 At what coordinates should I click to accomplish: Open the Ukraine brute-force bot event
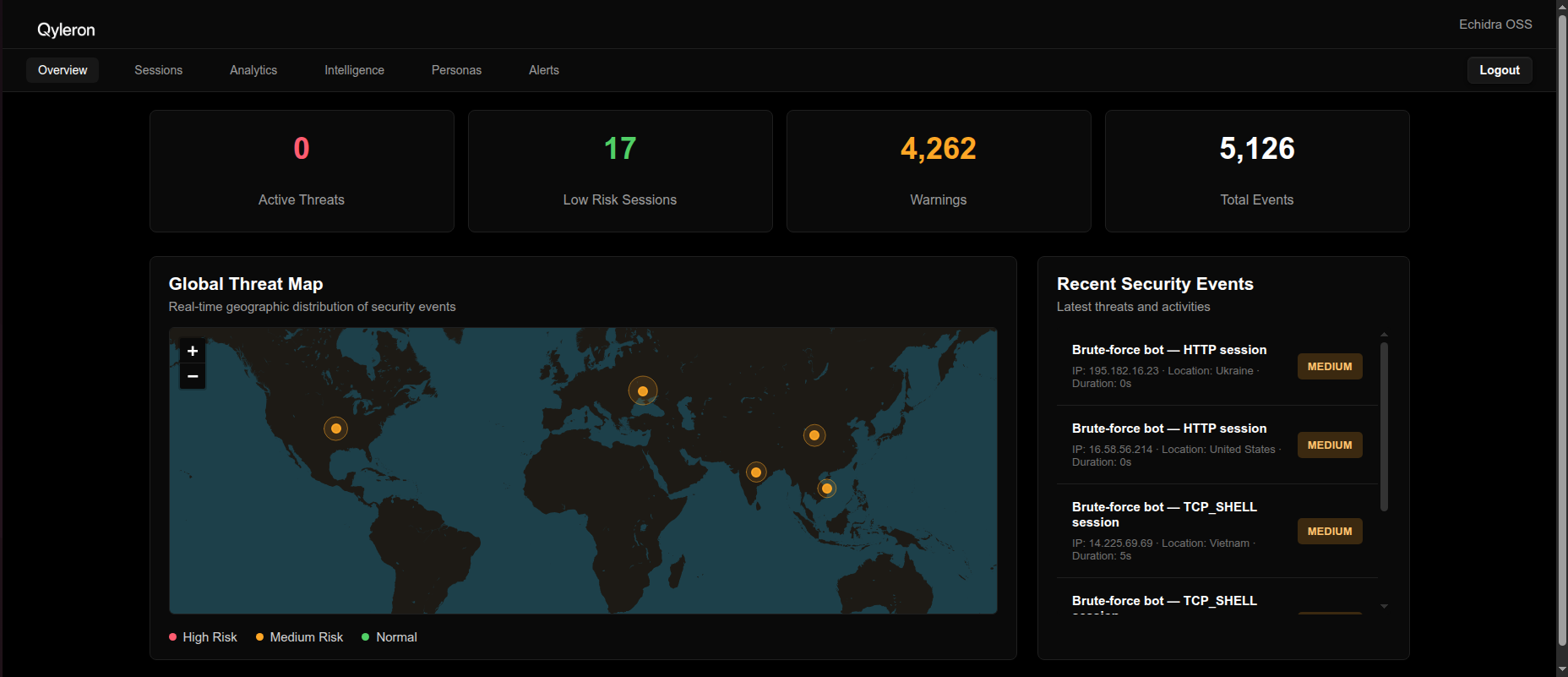coord(1217,366)
